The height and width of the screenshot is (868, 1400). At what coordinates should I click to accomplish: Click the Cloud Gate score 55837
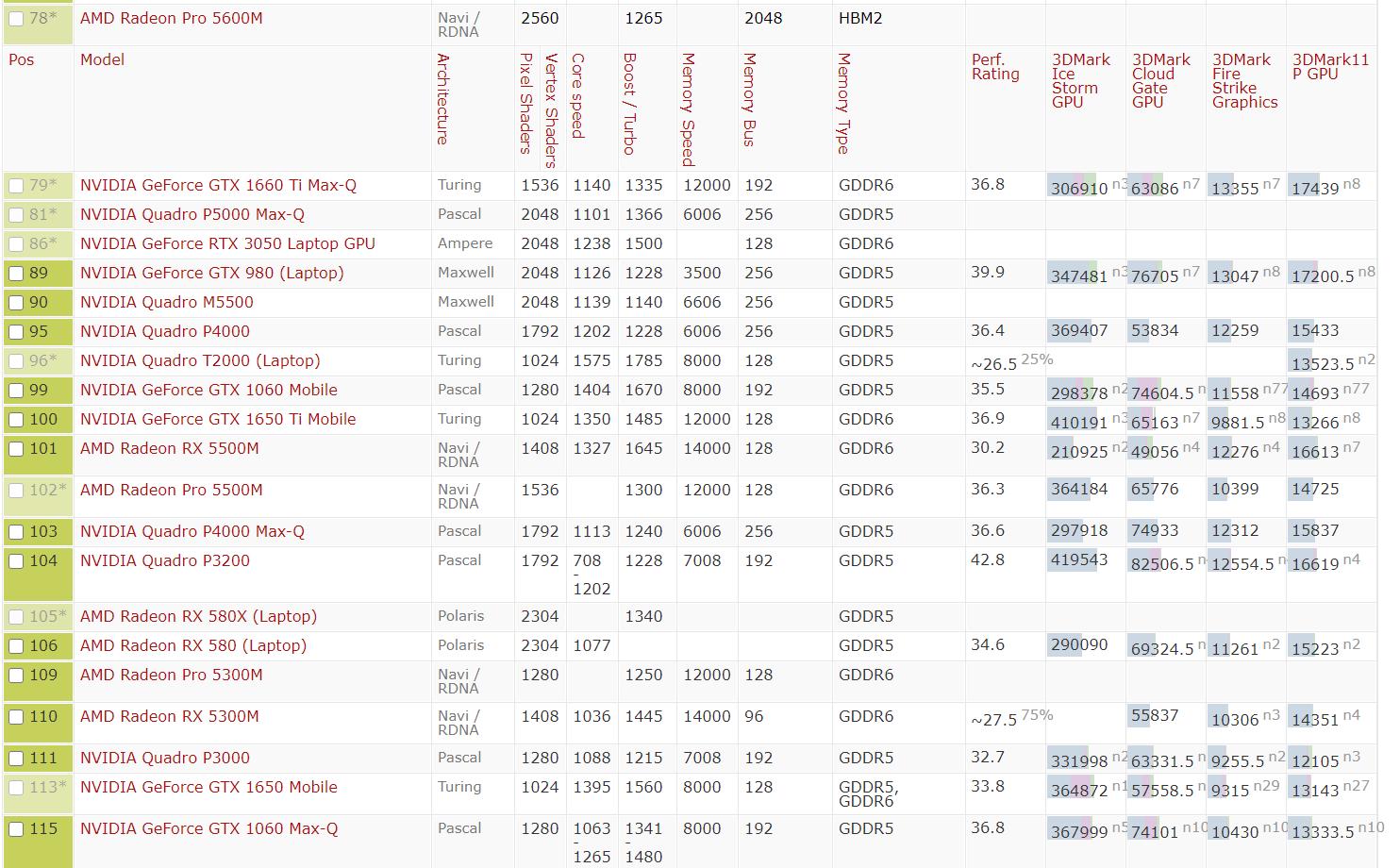tap(1155, 716)
